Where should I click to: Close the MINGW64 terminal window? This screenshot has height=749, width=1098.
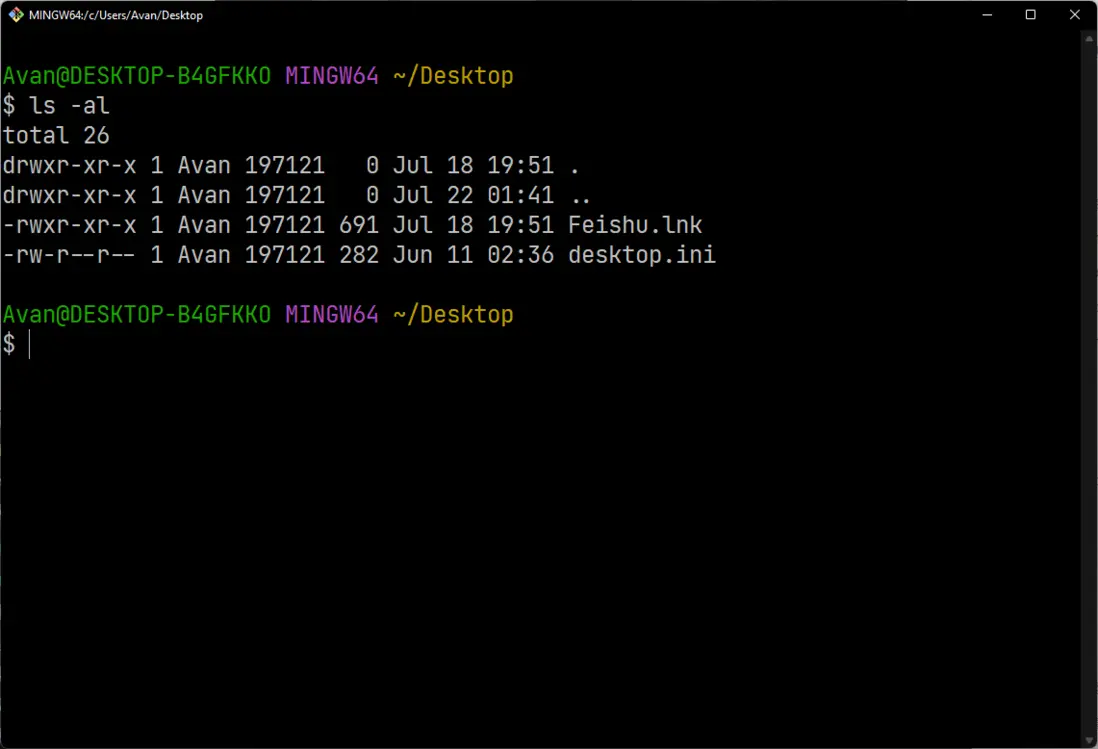pos(1076,15)
